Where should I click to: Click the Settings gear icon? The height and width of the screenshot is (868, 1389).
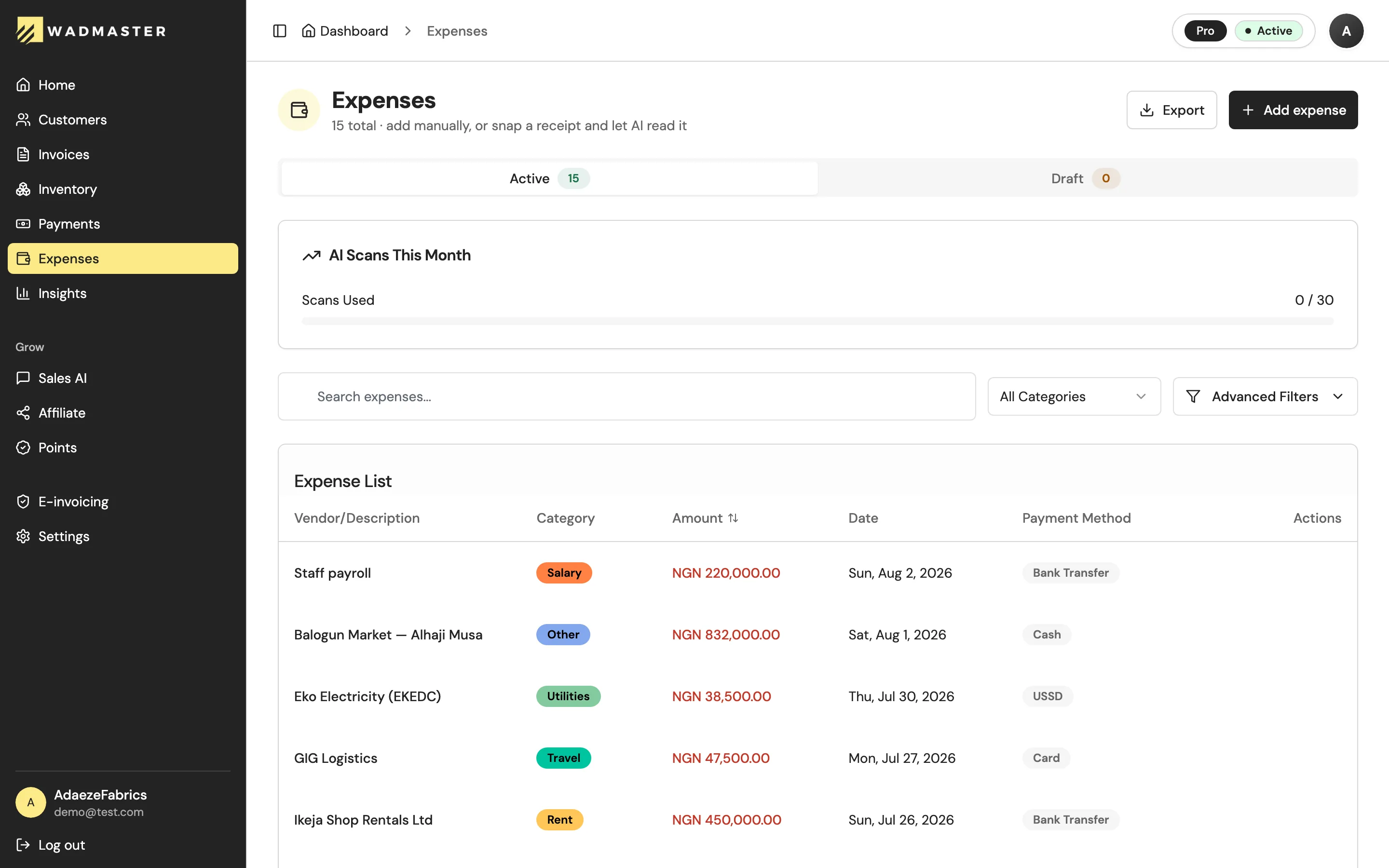point(23,536)
